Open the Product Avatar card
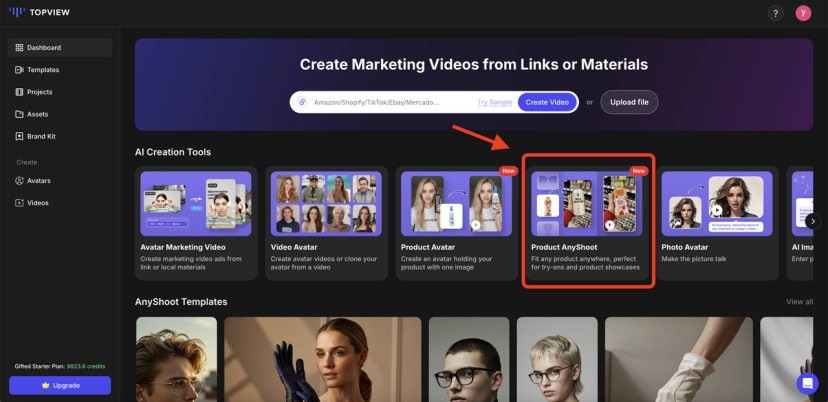 click(x=456, y=223)
